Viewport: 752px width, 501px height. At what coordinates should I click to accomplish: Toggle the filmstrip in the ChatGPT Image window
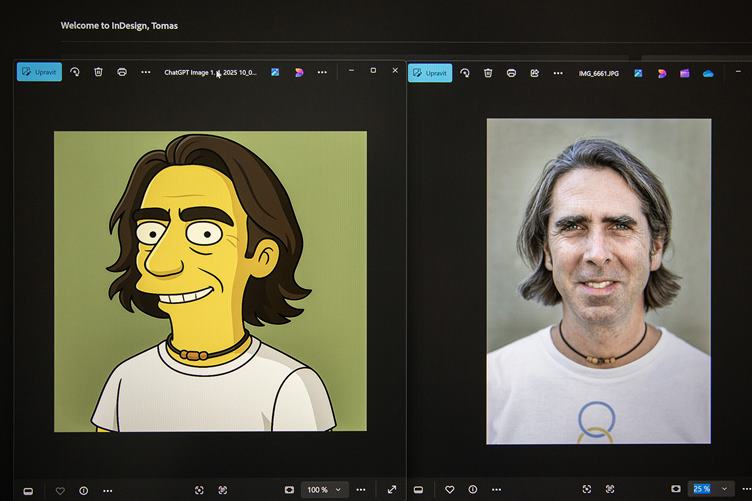point(28,491)
